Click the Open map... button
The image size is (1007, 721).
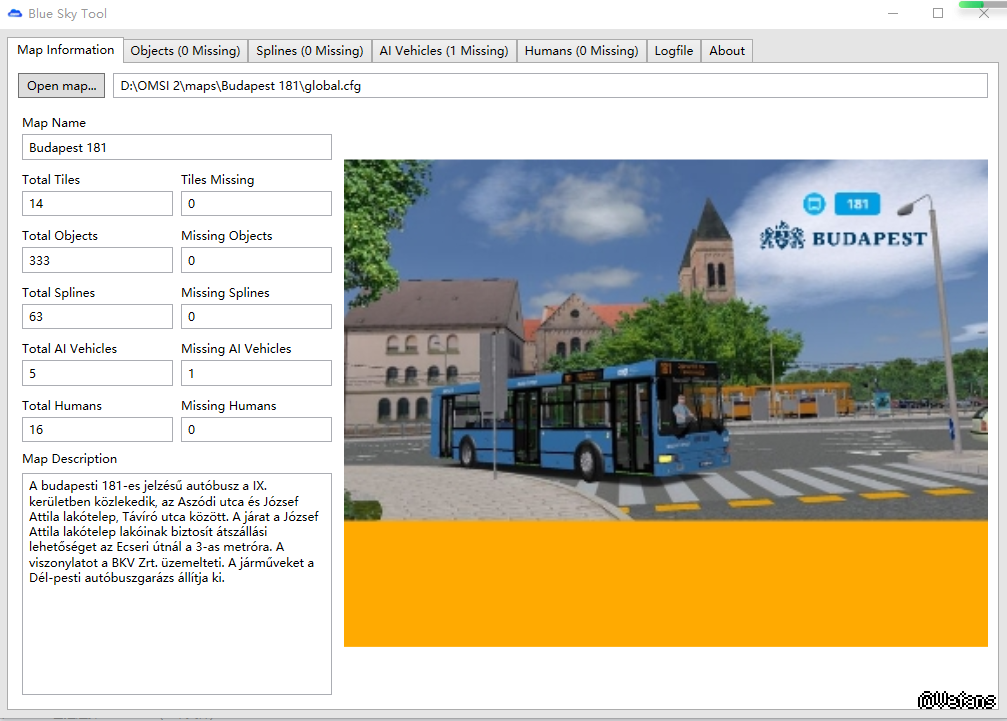[x=61, y=86]
